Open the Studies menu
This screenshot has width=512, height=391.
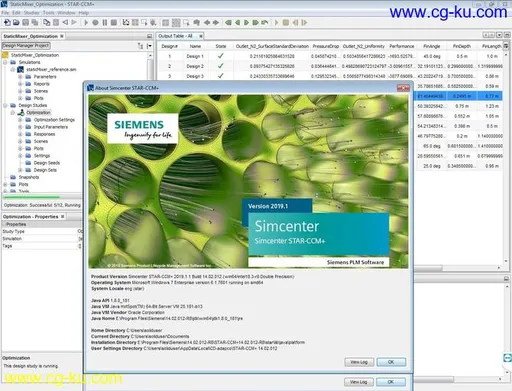tap(32, 13)
